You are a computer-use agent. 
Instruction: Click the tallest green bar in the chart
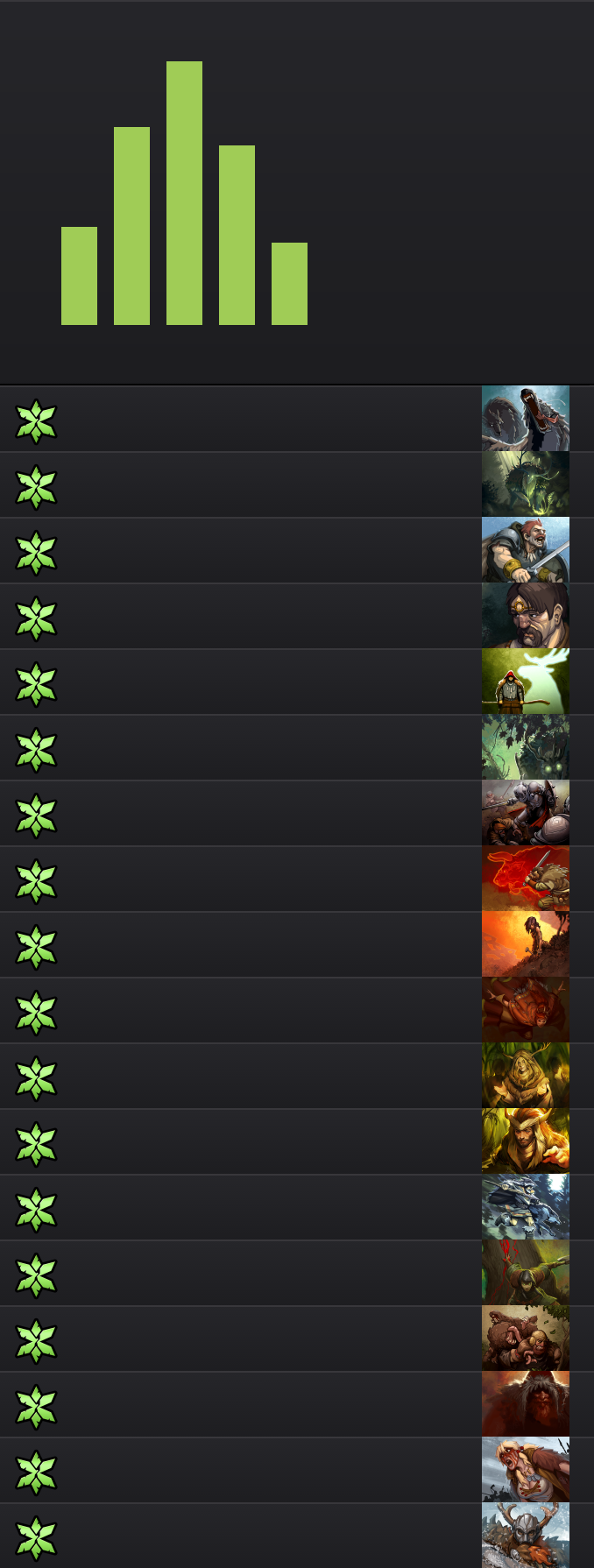(184, 193)
